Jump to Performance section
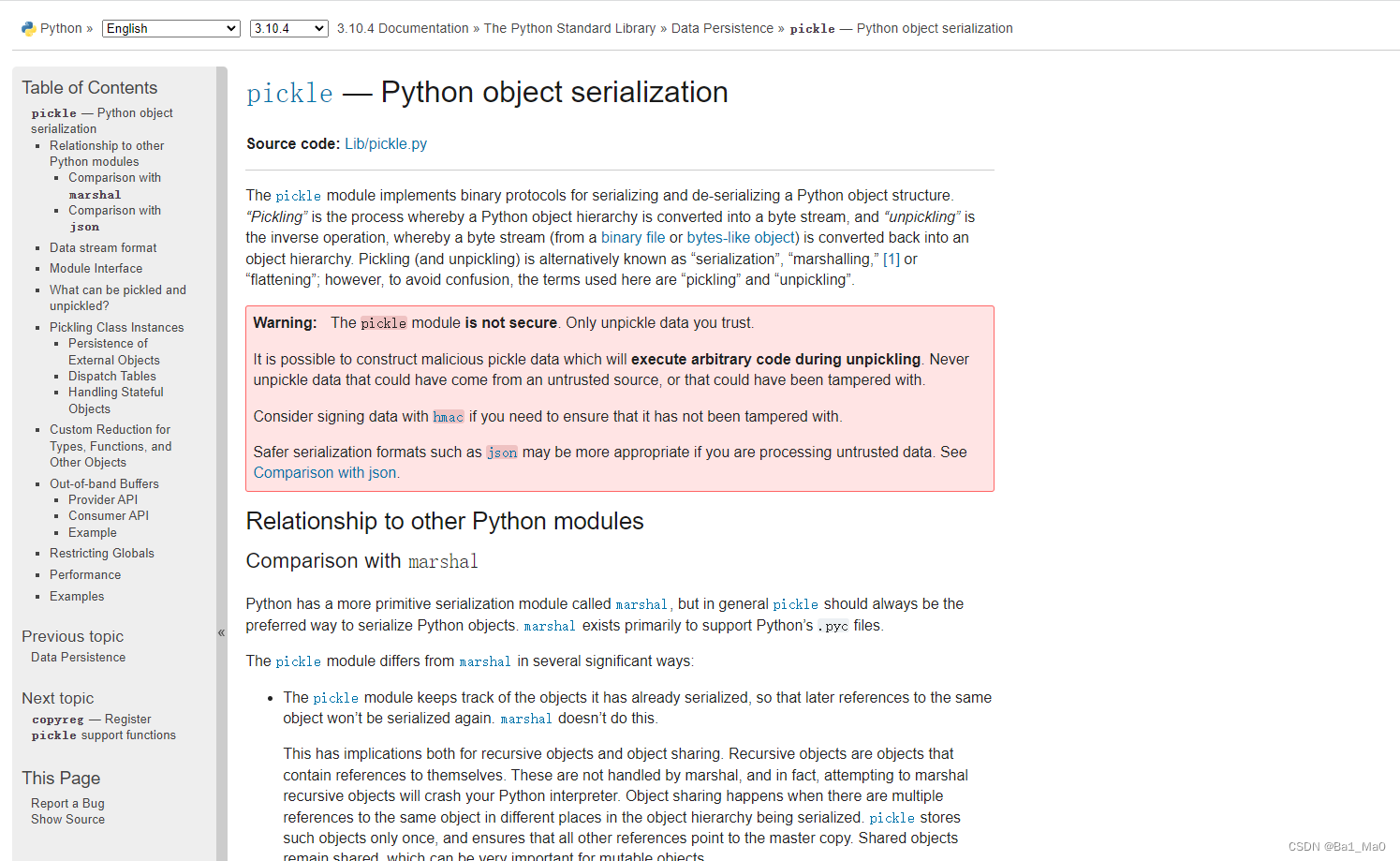The width and height of the screenshot is (1400, 861). click(85, 575)
